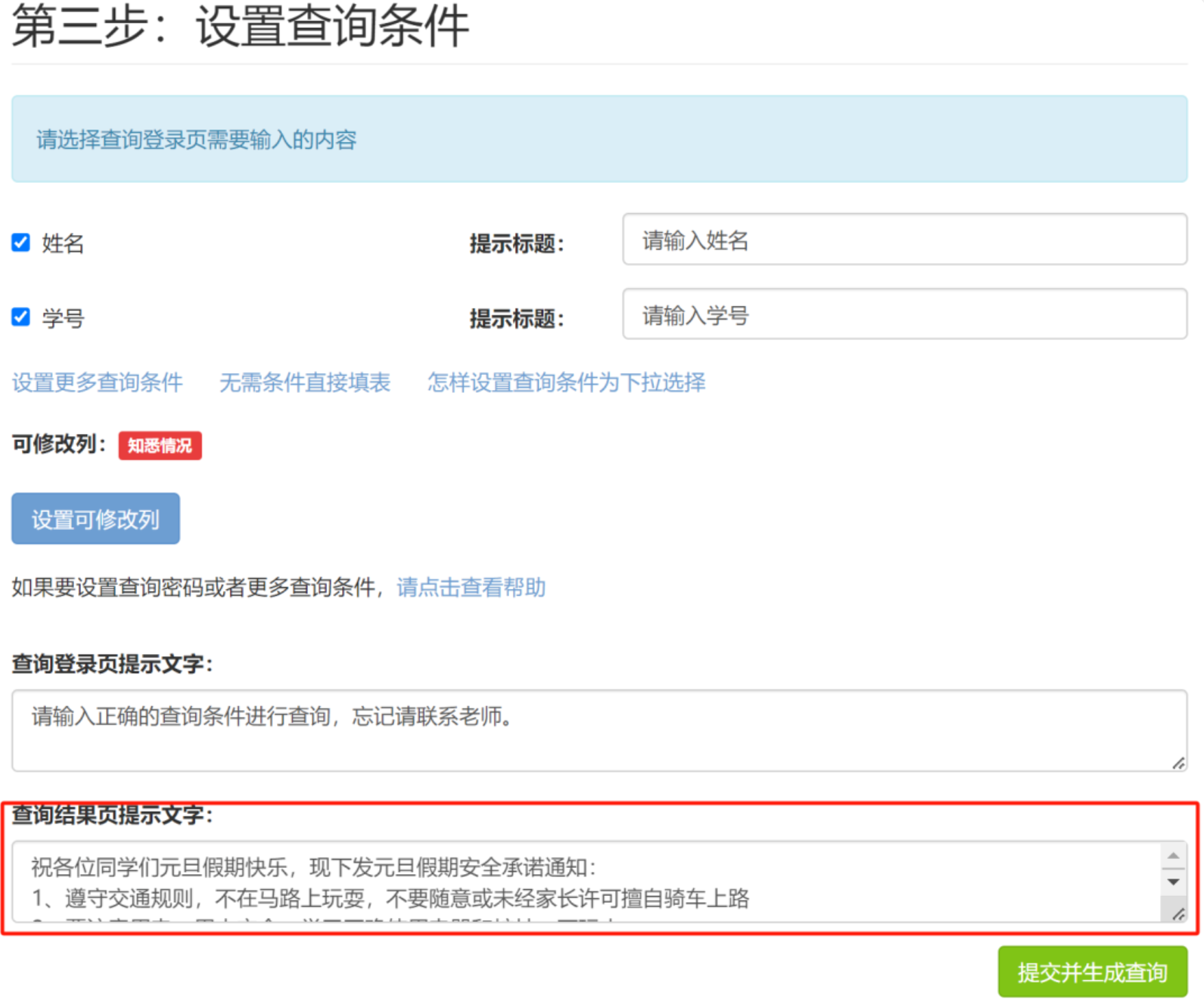Click into the 请输入学号 prompt title field
1204x1005 pixels.
coord(904,315)
